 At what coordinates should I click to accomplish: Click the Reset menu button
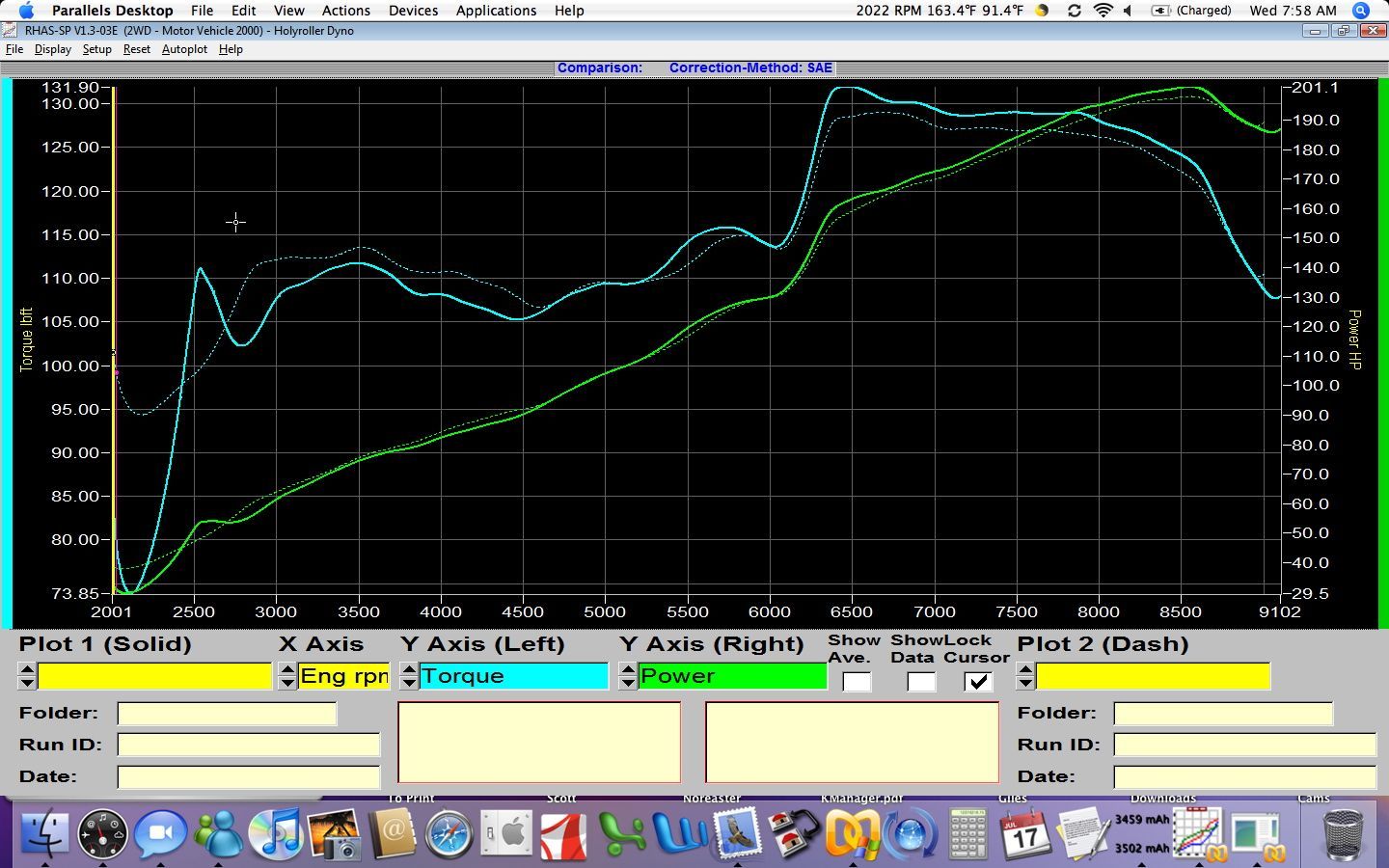(x=136, y=49)
